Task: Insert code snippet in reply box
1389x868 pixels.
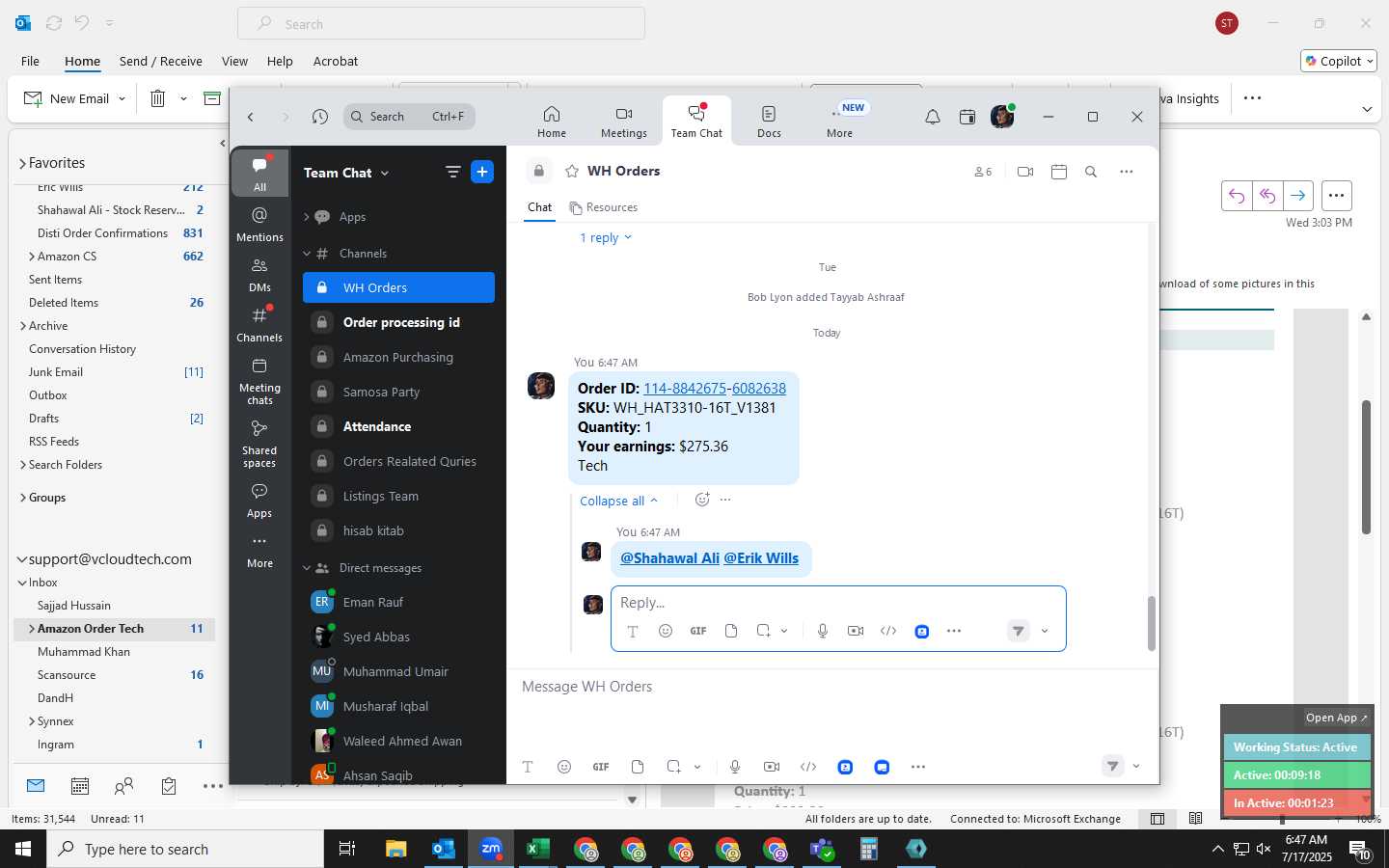Action: coord(888,631)
